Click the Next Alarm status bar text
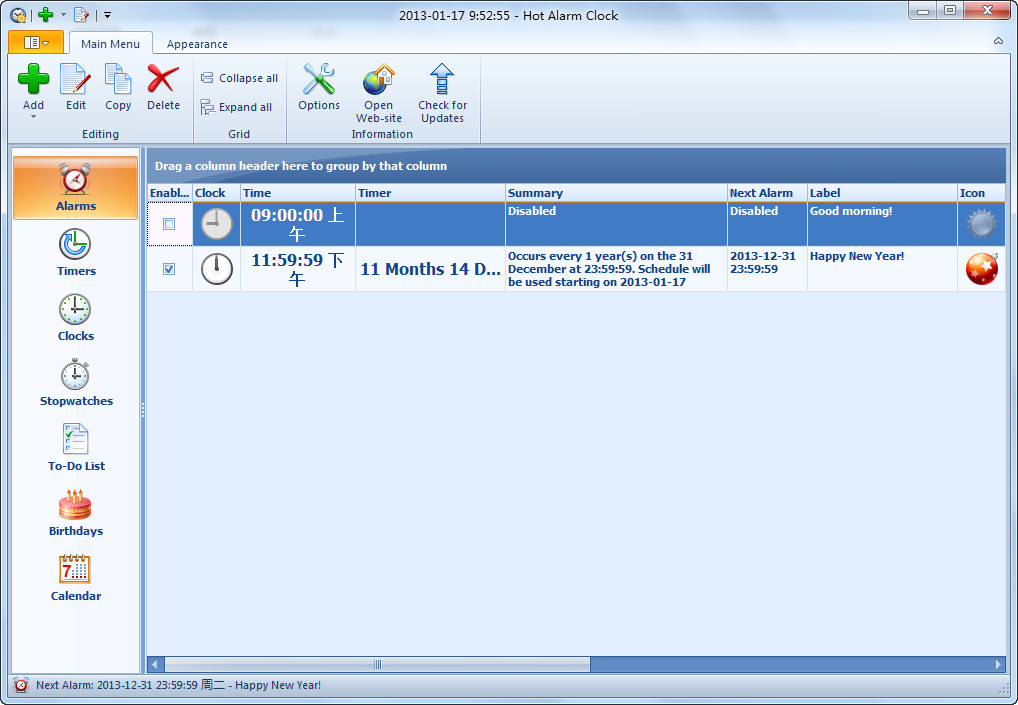This screenshot has width=1018, height=705. coord(178,685)
